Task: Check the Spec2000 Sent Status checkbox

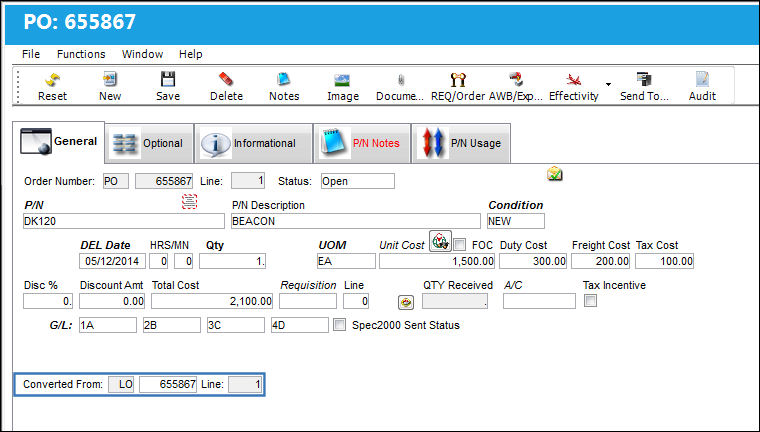Action: [340, 325]
